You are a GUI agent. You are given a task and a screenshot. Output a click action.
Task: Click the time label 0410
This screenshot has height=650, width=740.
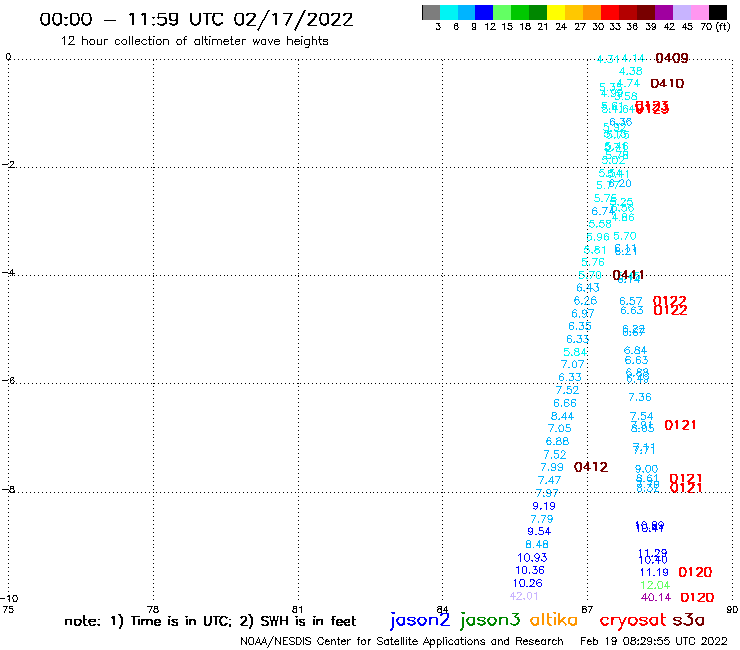coord(667,84)
